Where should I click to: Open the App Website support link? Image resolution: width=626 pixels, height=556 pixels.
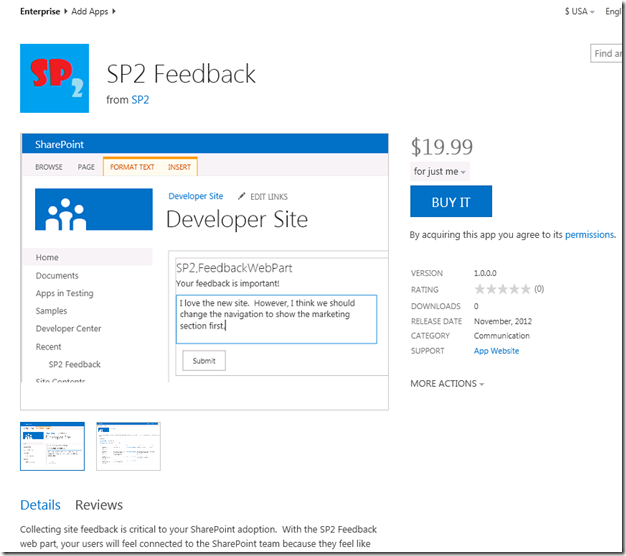coord(496,351)
